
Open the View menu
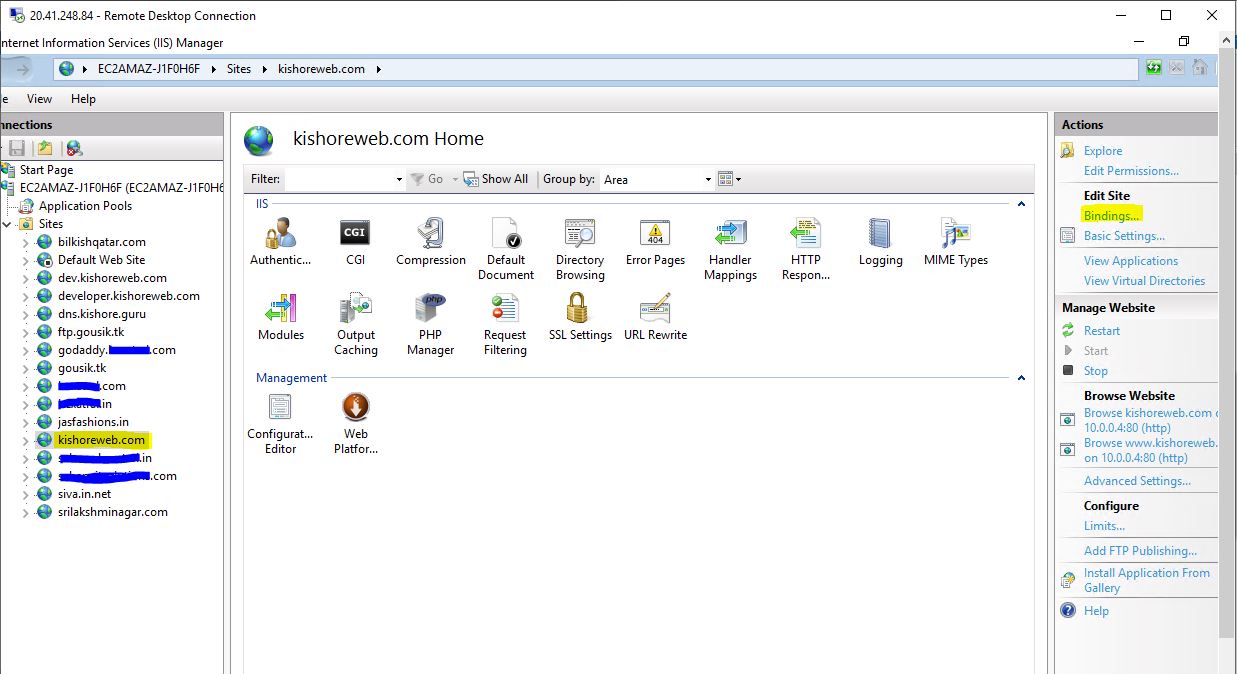[40, 99]
